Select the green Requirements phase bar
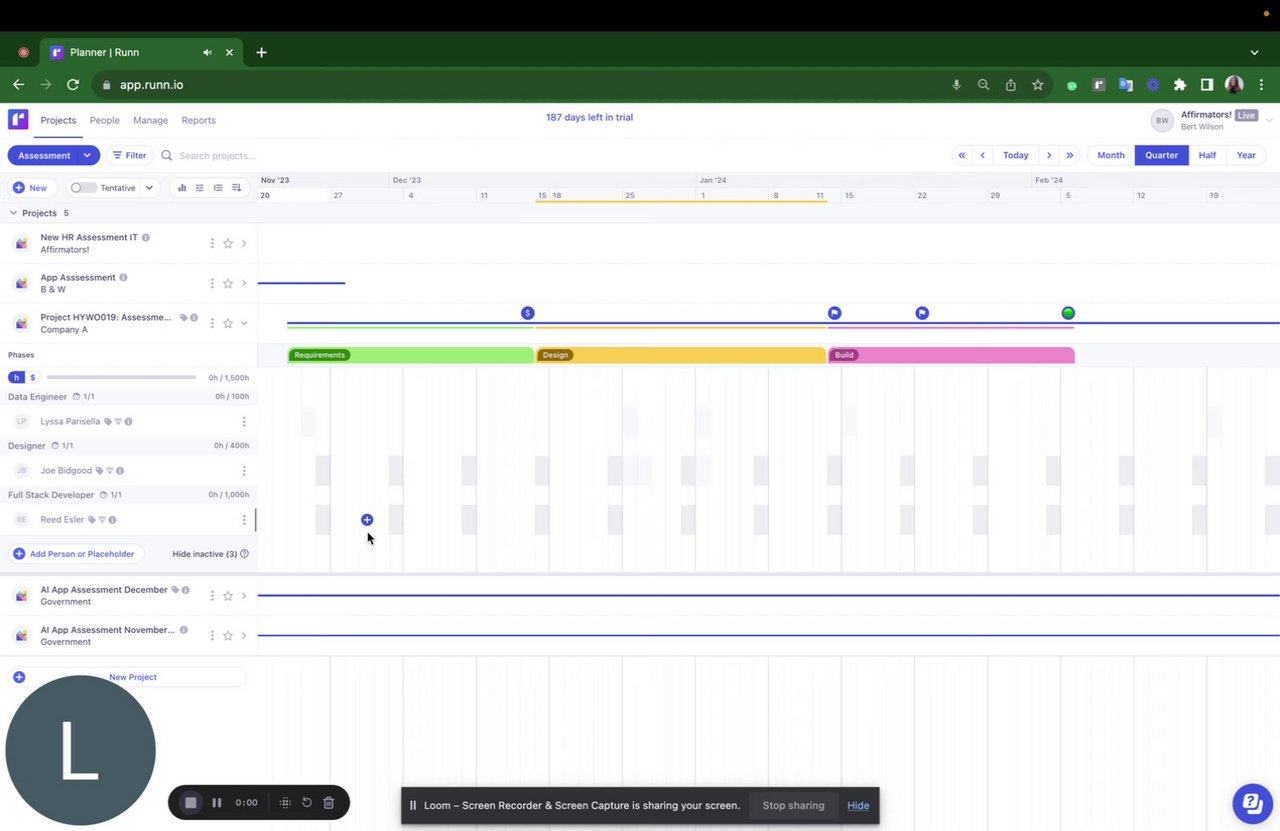This screenshot has width=1280, height=831. coord(411,355)
